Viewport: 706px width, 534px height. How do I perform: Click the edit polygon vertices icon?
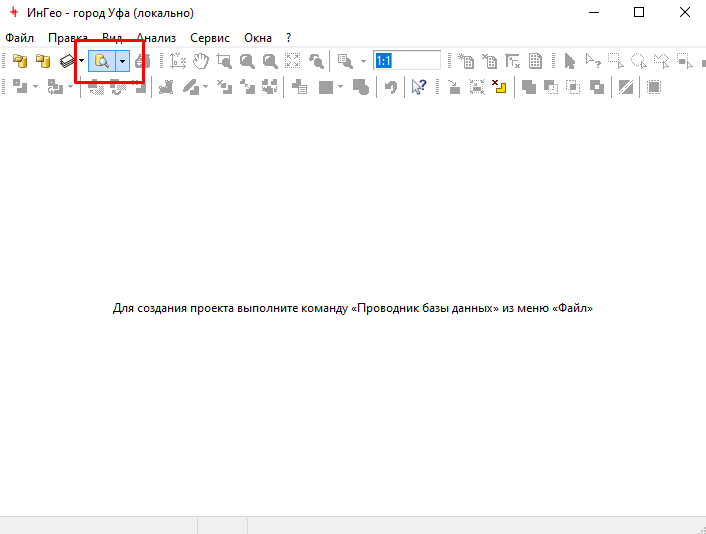tap(167, 87)
